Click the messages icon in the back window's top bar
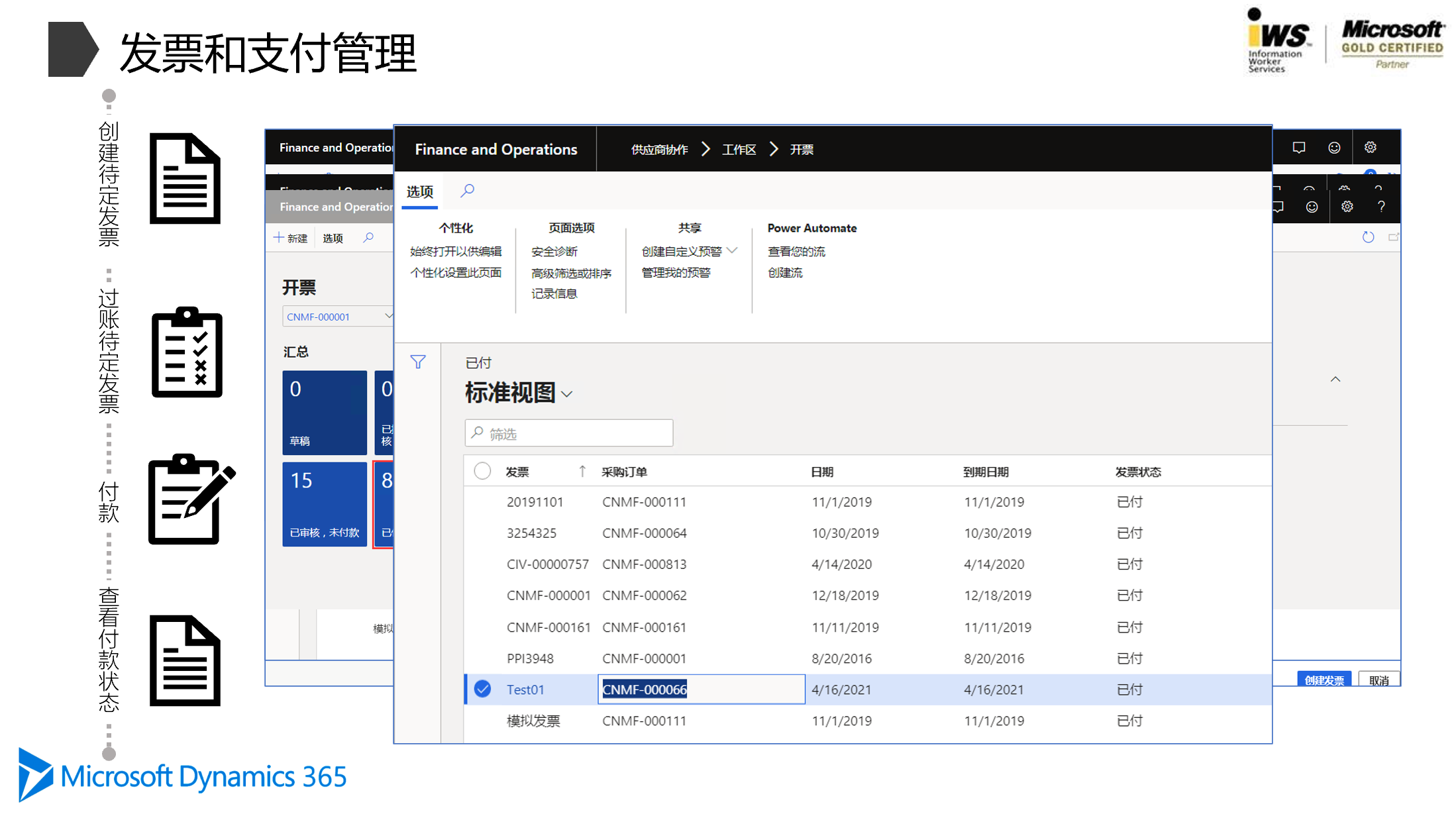 (1299, 148)
